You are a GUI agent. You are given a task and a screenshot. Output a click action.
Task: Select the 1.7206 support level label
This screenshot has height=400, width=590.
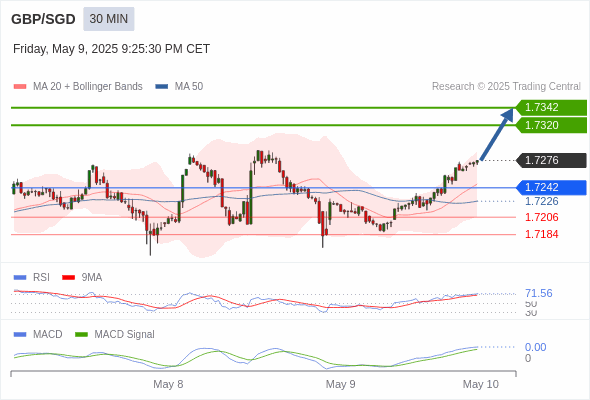(541, 217)
